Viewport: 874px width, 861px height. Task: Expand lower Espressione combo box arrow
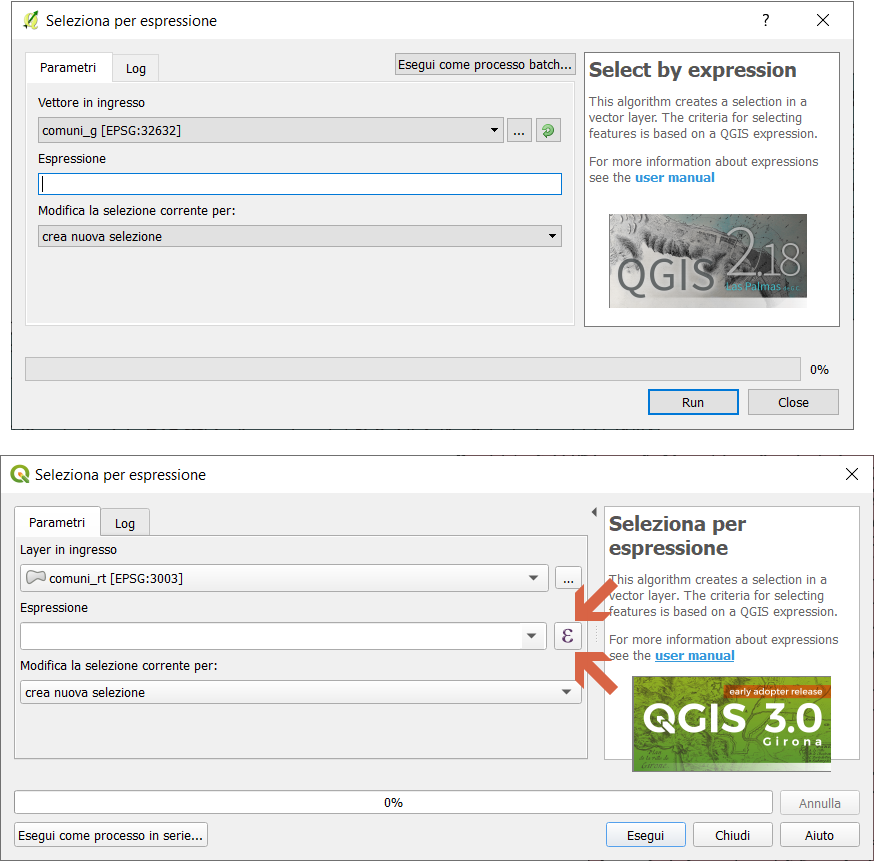pos(531,636)
